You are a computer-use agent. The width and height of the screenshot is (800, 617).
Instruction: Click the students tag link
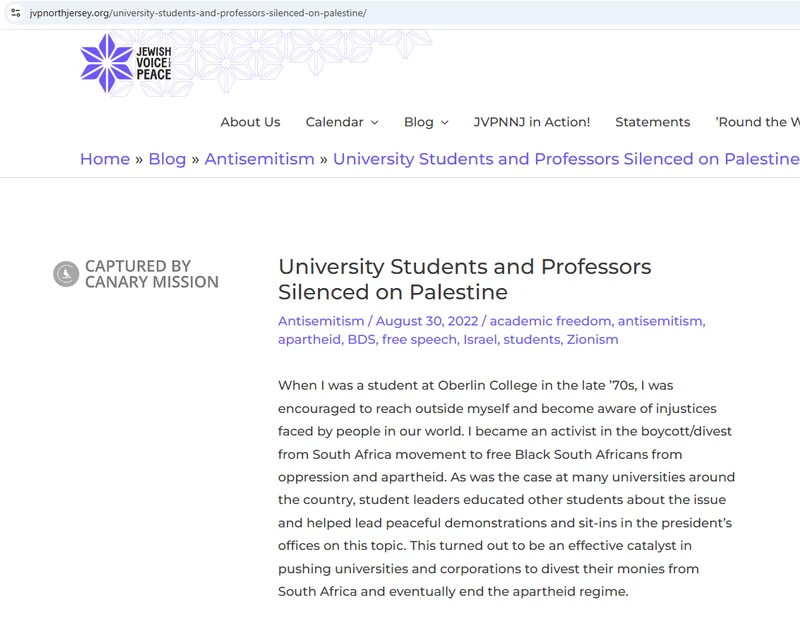532,339
